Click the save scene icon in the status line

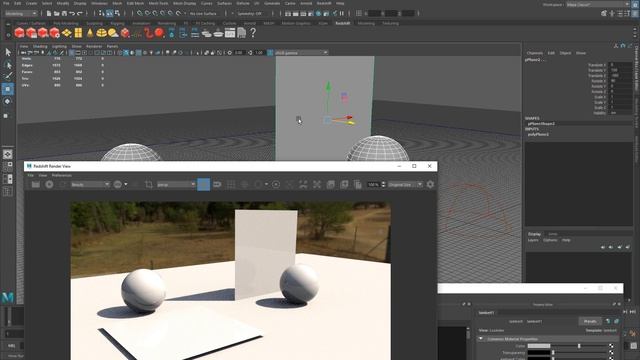tap(64, 13)
